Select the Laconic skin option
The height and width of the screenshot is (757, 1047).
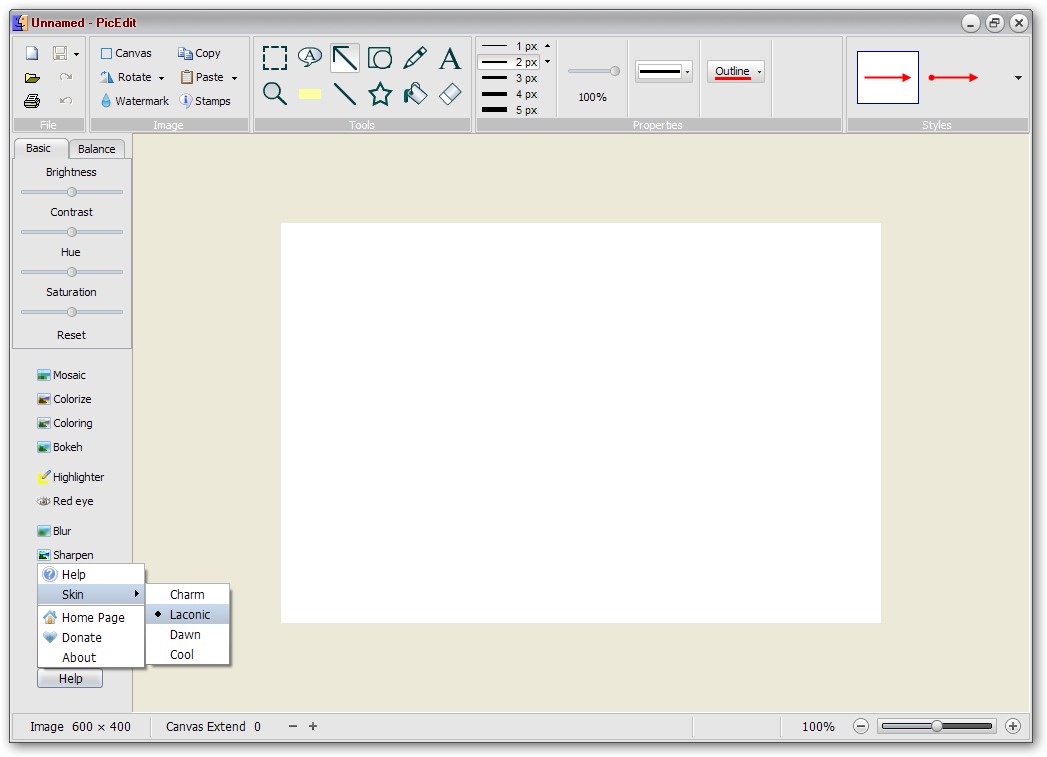coord(188,614)
